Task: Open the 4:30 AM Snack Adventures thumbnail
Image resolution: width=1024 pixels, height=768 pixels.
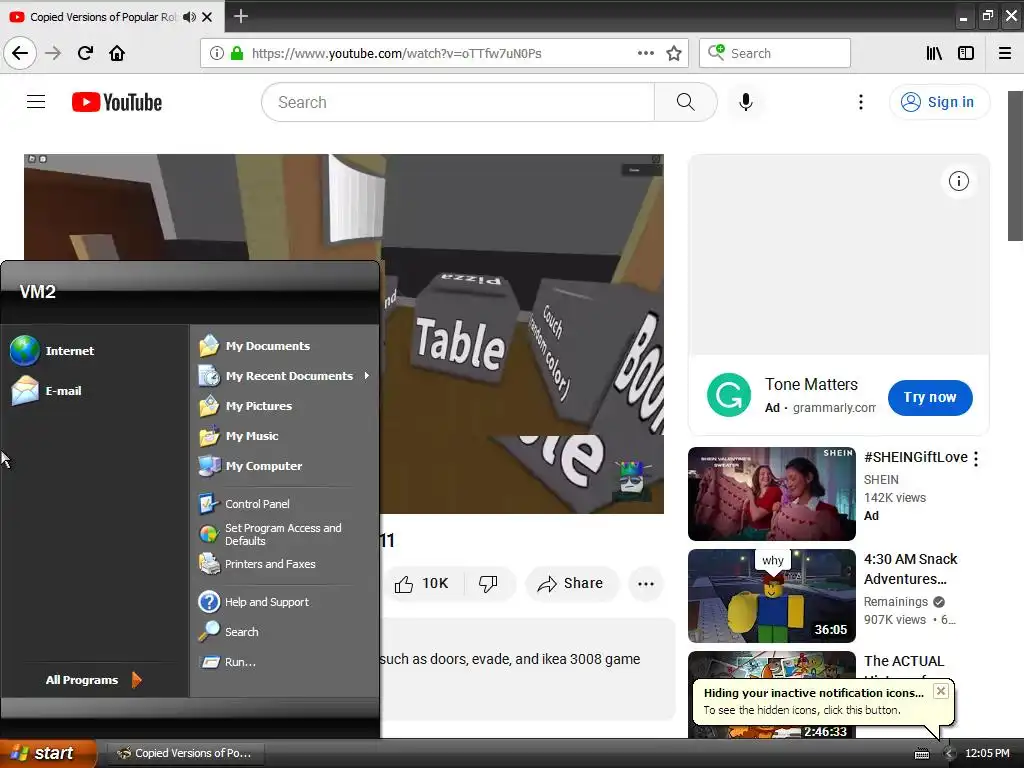Action: pos(772,596)
